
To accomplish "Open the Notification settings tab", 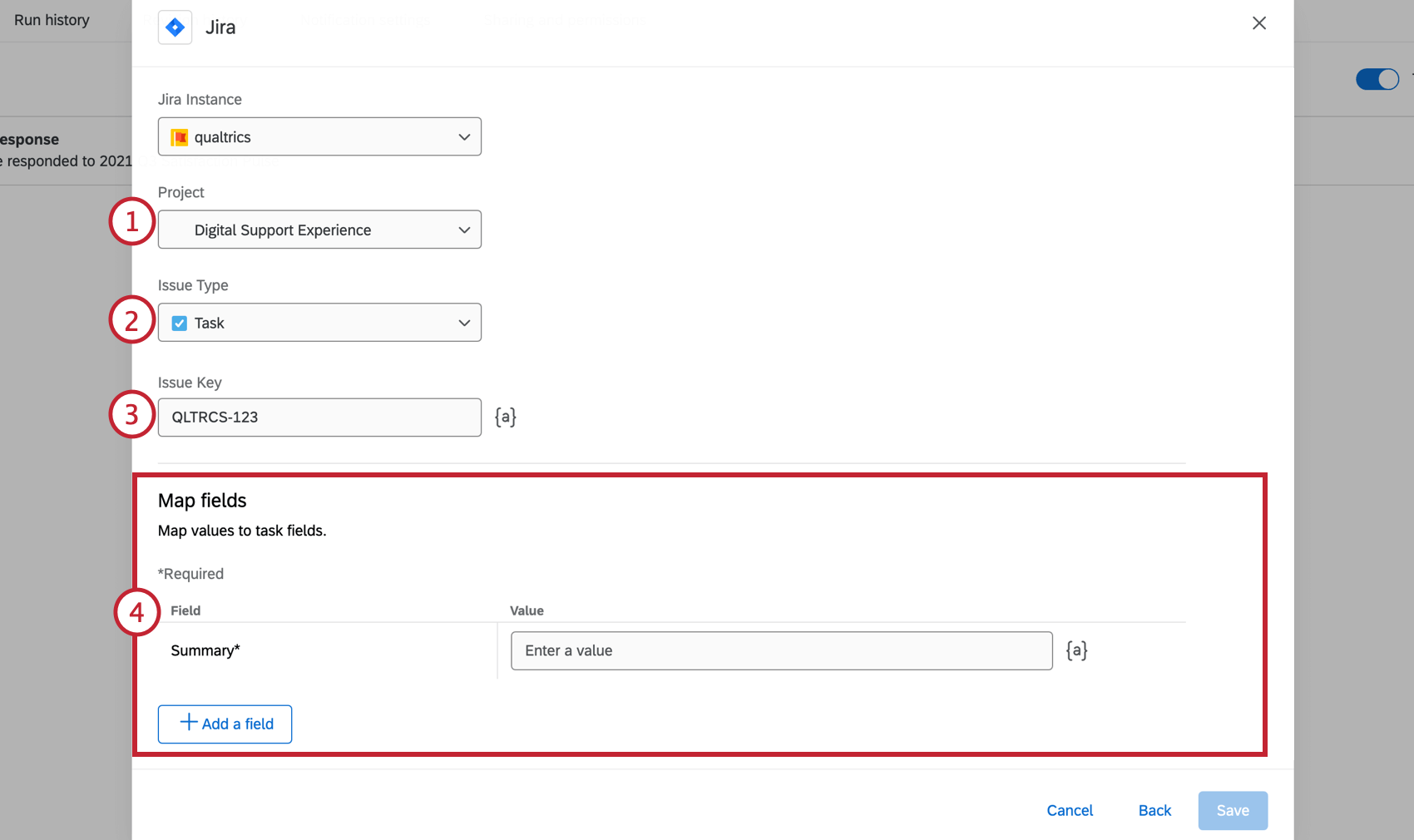I will (x=366, y=20).
